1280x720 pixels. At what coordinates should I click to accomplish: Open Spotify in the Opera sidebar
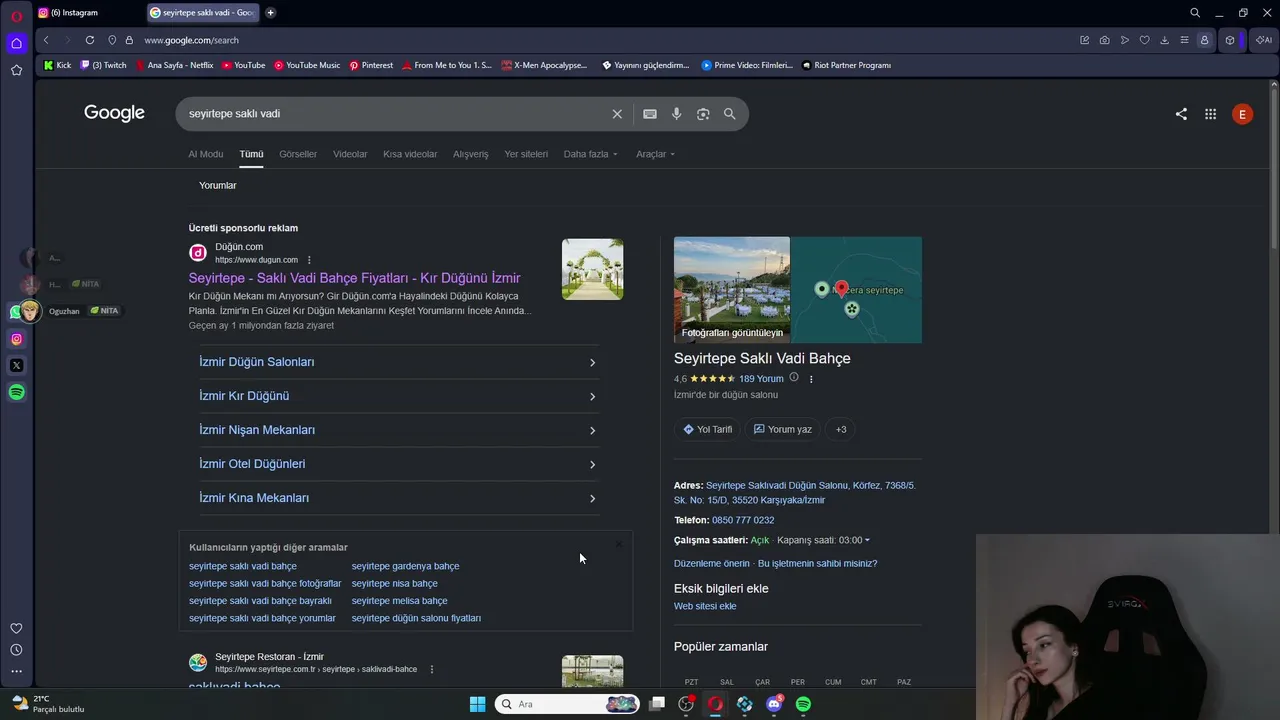pos(16,392)
